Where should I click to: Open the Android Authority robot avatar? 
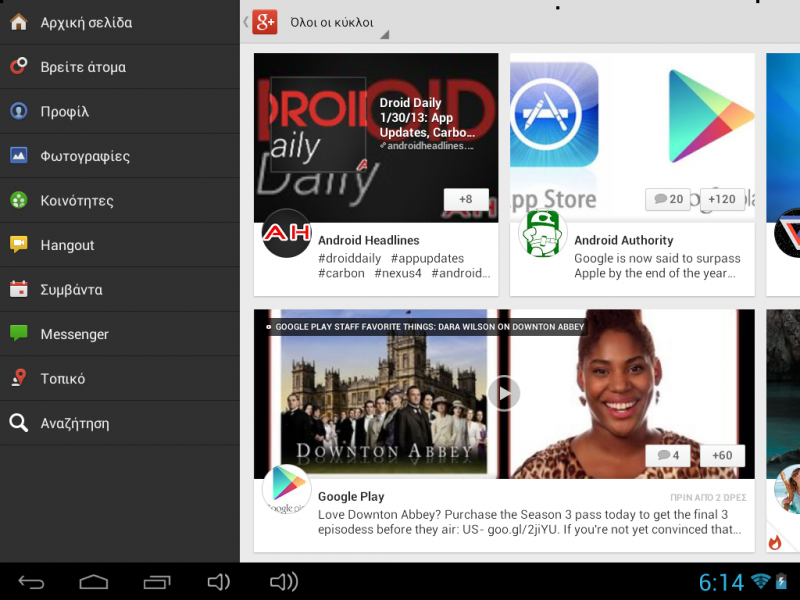[x=543, y=233]
